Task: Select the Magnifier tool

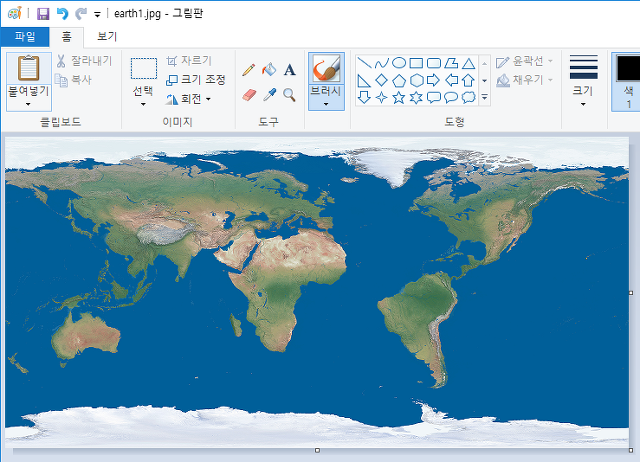Action: 289,95
